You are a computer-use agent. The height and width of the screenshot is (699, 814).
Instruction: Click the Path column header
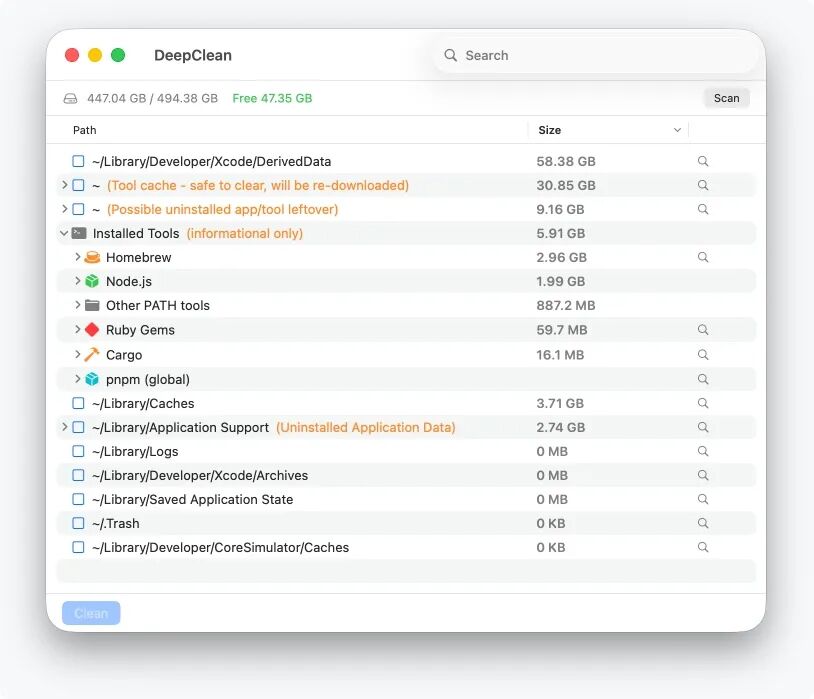click(x=85, y=130)
